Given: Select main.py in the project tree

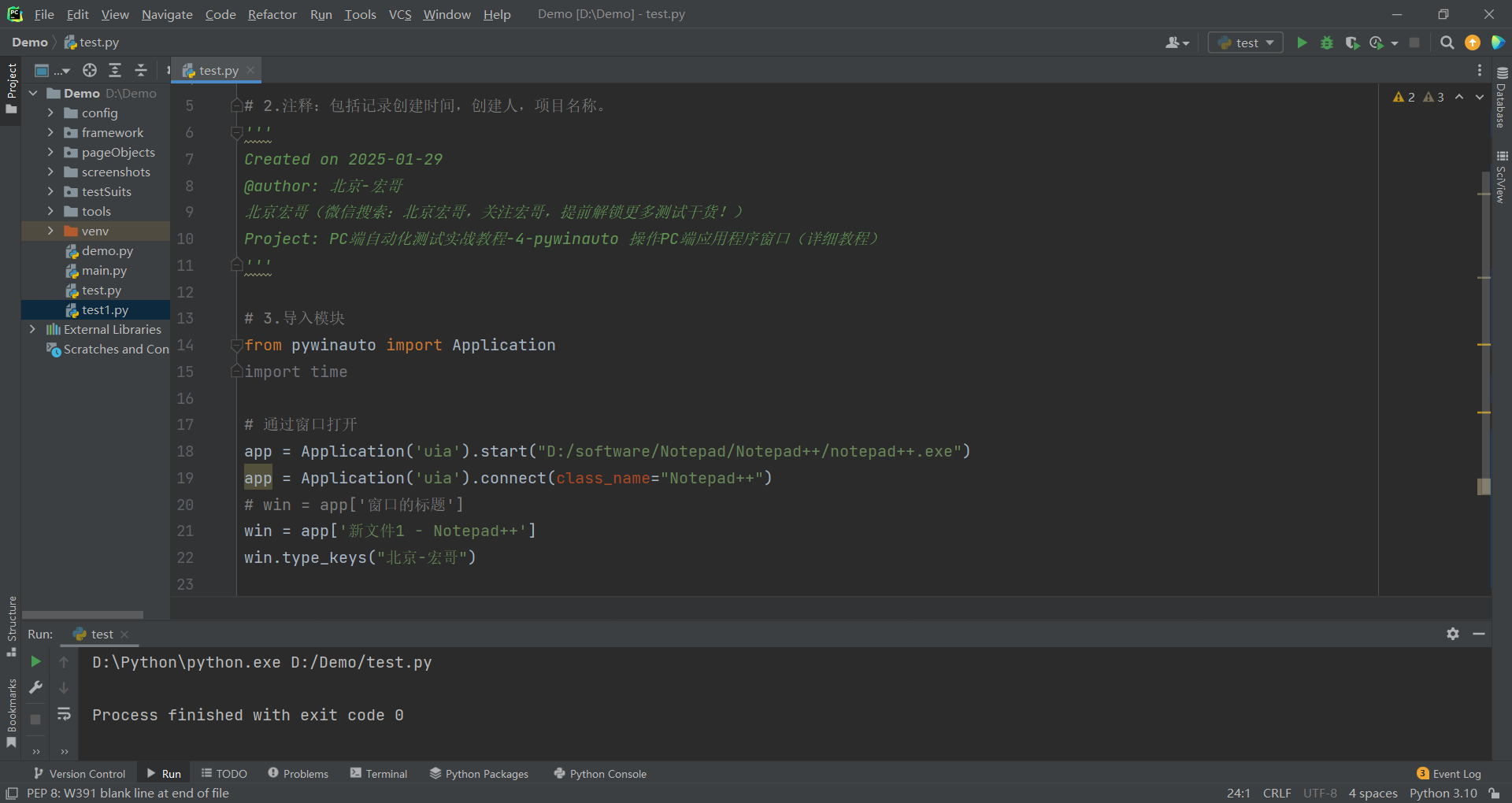Looking at the screenshot, I should point(104,270).
